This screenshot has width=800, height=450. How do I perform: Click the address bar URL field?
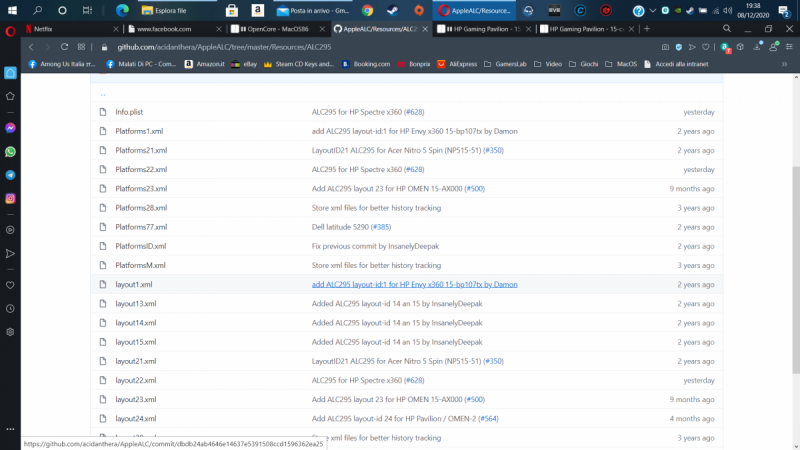point(224,47)
